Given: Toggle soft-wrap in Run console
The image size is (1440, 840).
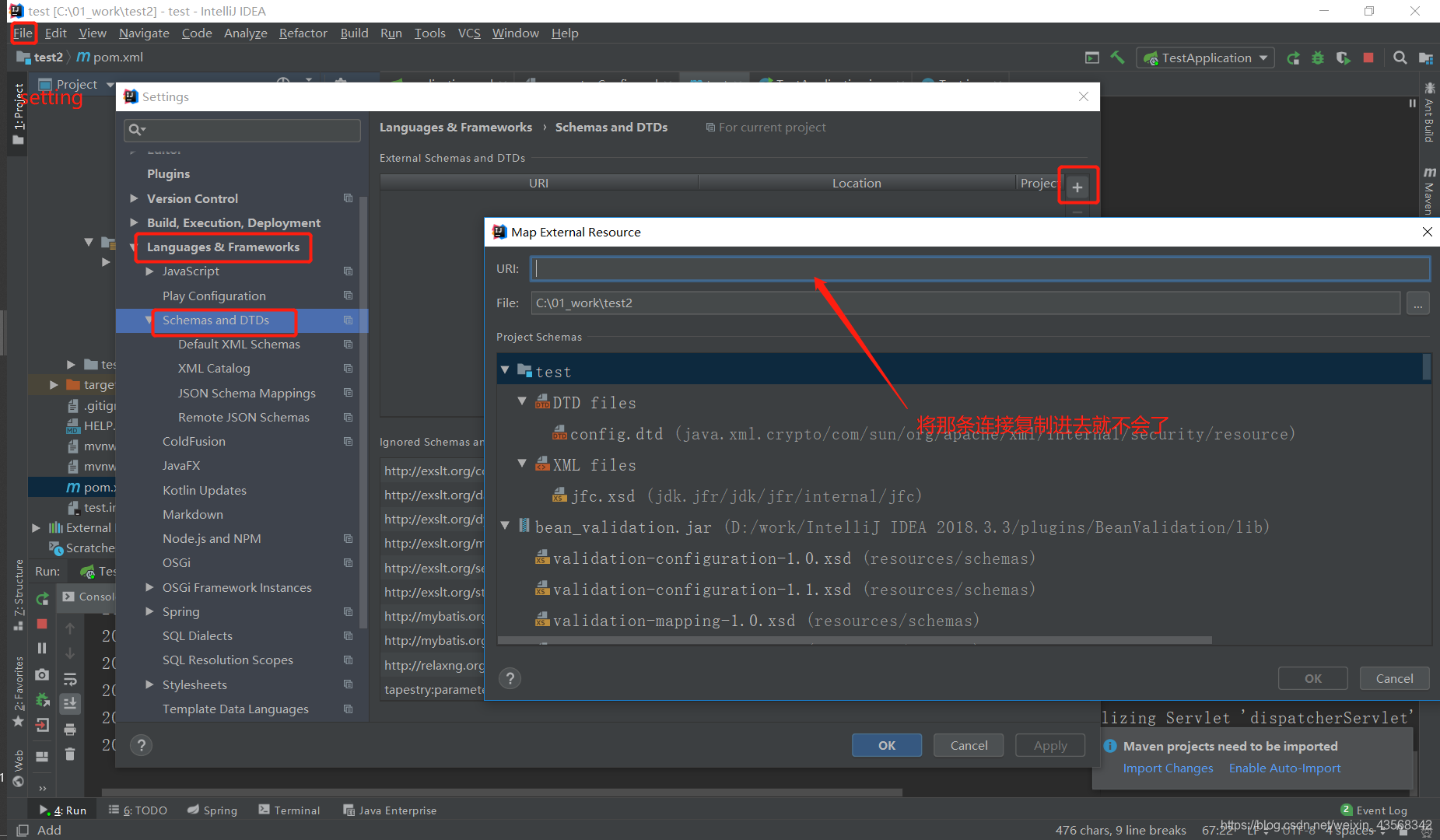Looking at the screenshot, I should coord(70,678).
